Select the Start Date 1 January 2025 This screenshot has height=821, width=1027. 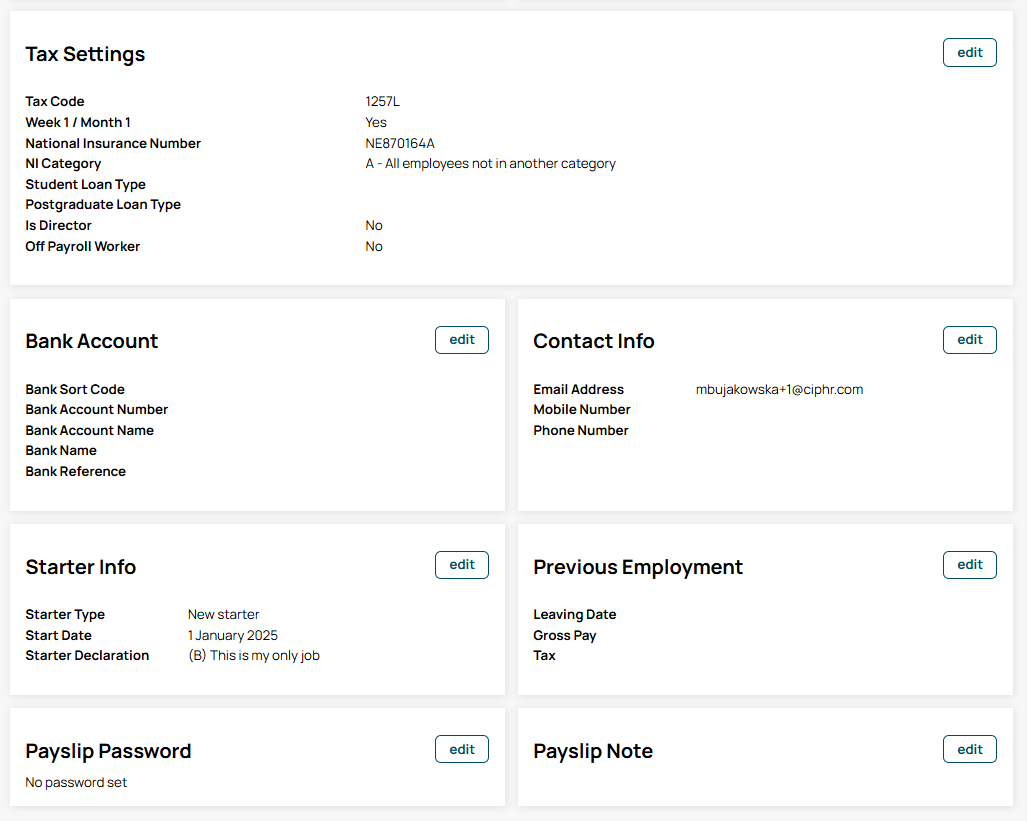(x=233, y=636)
